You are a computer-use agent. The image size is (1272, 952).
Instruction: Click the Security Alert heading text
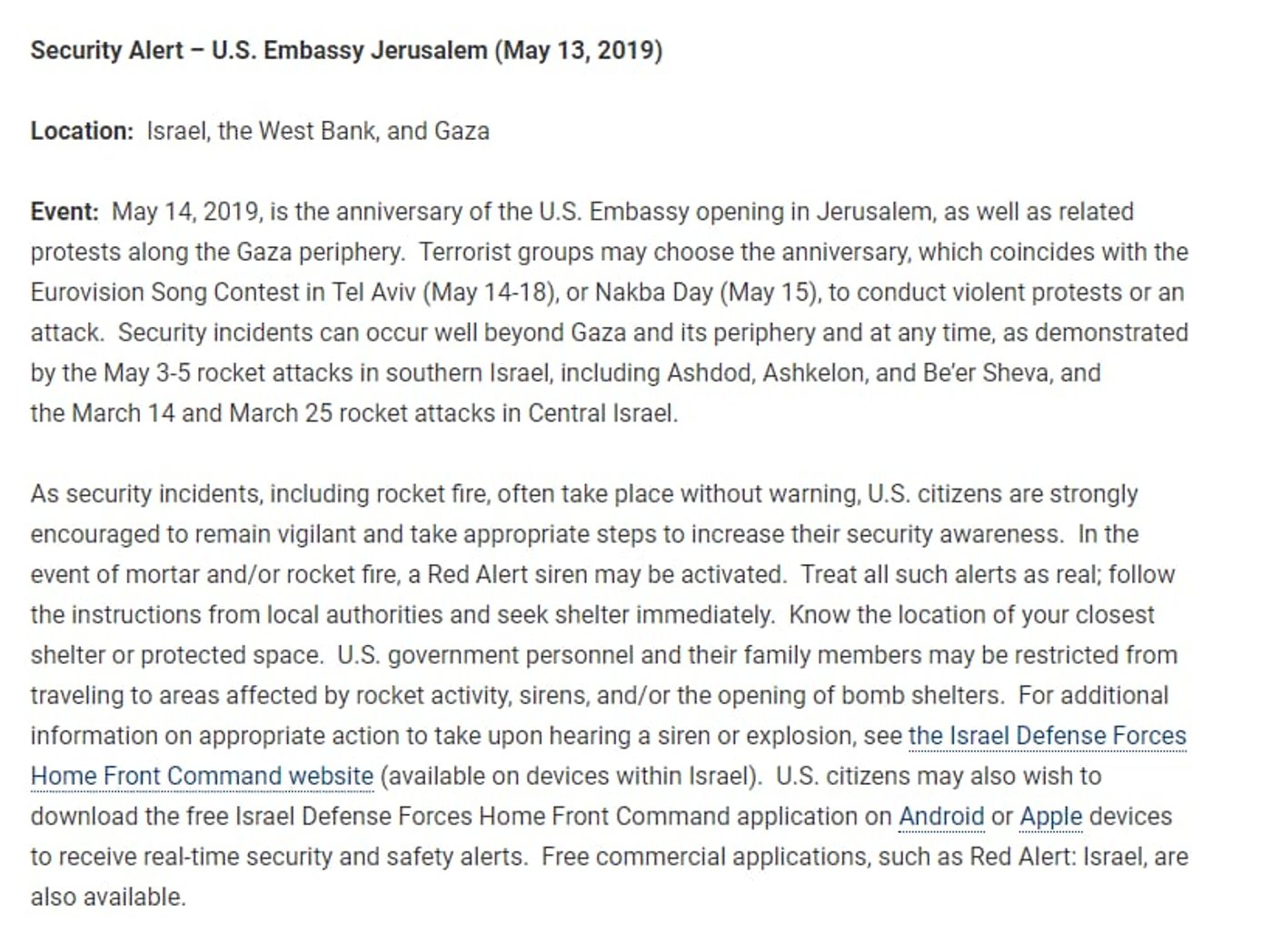[x=346, y=50]
